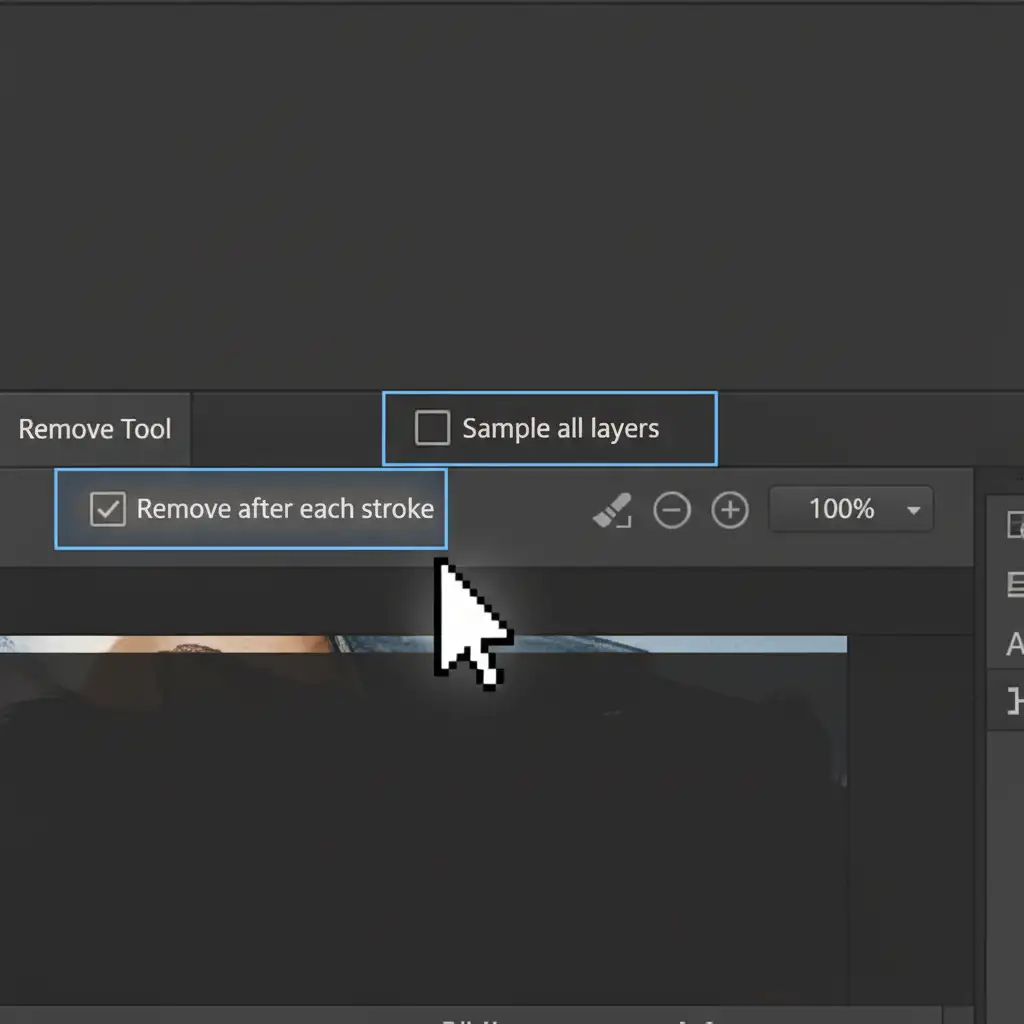This screenshot has height=1024, width=1024.
Task: Uncheck Remove after each stroke checkbox
Action: point(108,509)
